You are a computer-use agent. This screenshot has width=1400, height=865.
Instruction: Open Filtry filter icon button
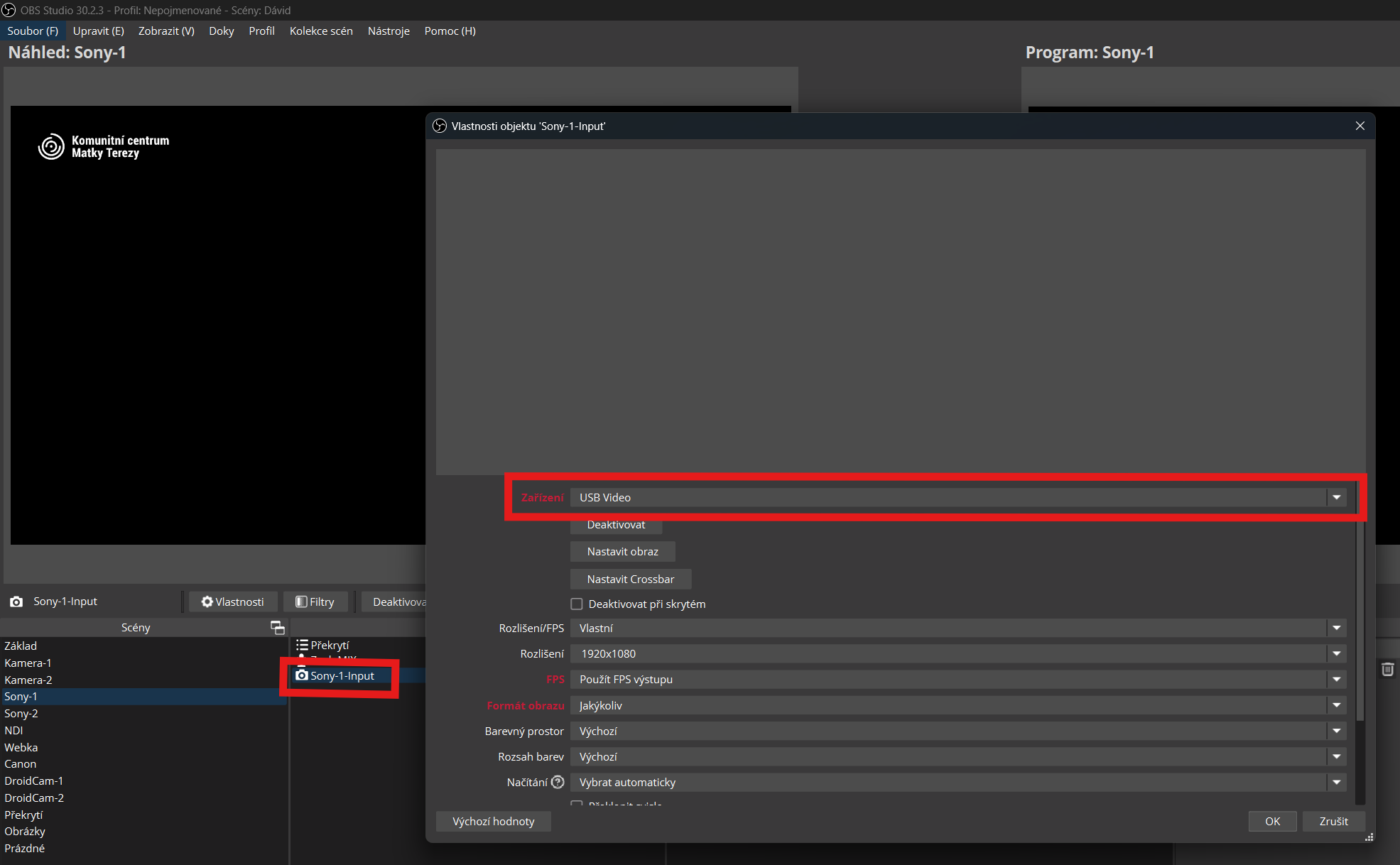coord(315,602)
